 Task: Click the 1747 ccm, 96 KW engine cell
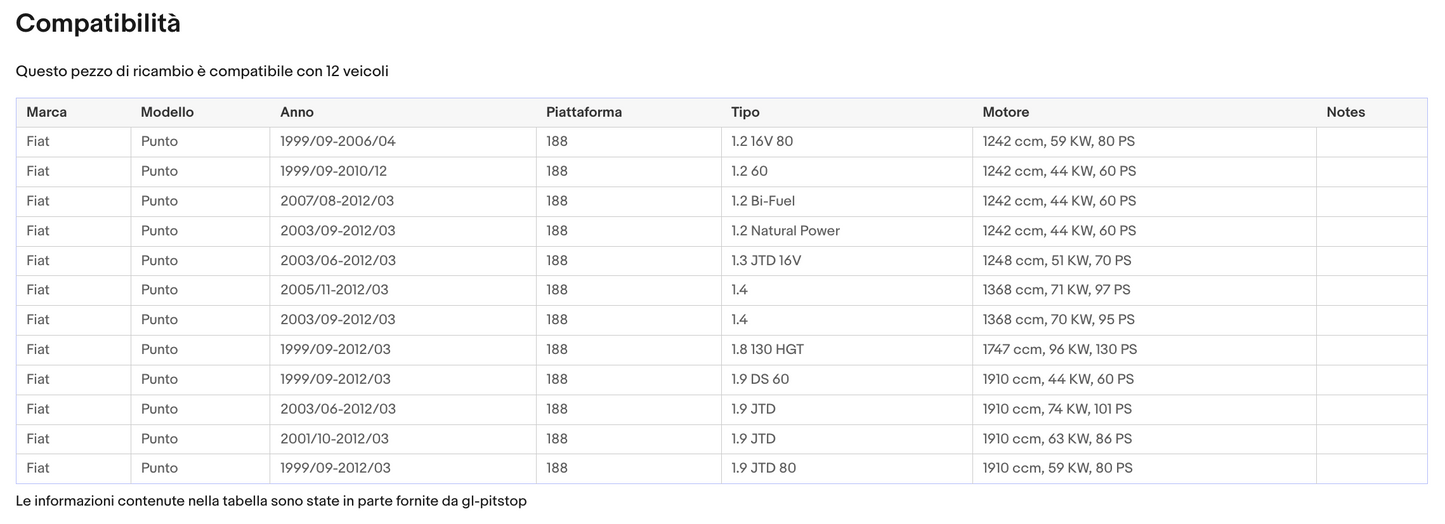click(x=1059, y=350)
